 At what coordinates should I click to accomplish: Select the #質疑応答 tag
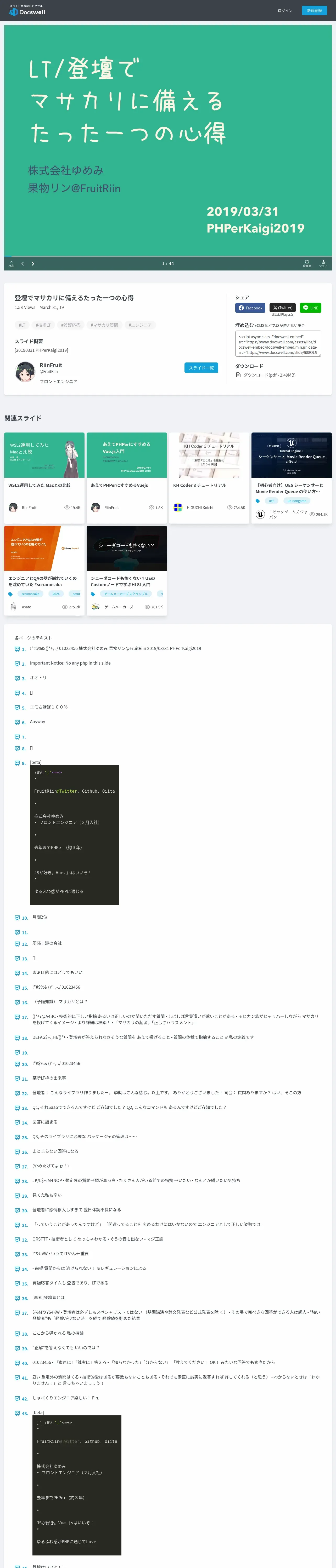[x=71, y=325]
